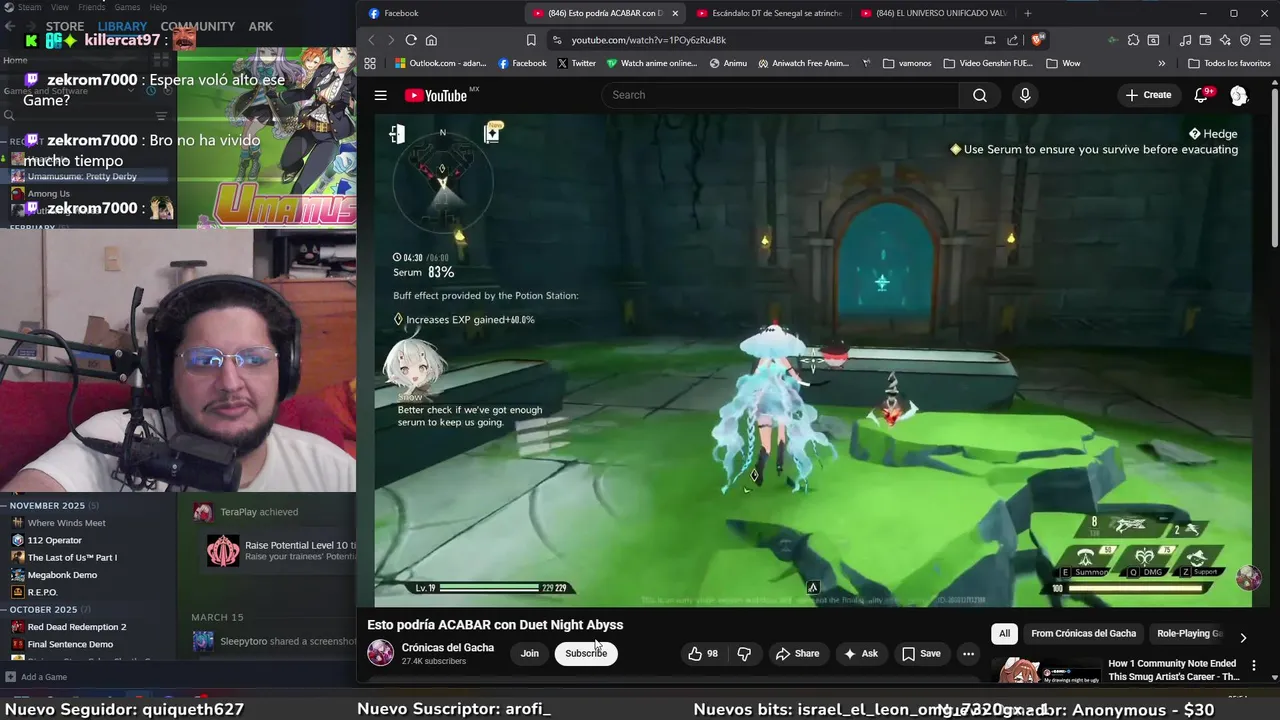Open the Todos los favoritos folder
The width and height of the screenshot is (1280, 720).
click(x=1229, y=63)
